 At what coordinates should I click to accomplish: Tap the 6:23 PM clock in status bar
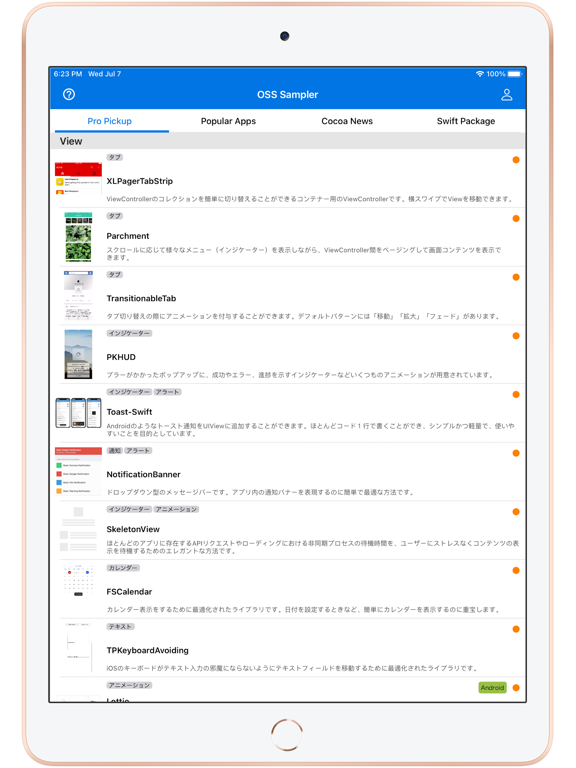click(x=68, y=74)
